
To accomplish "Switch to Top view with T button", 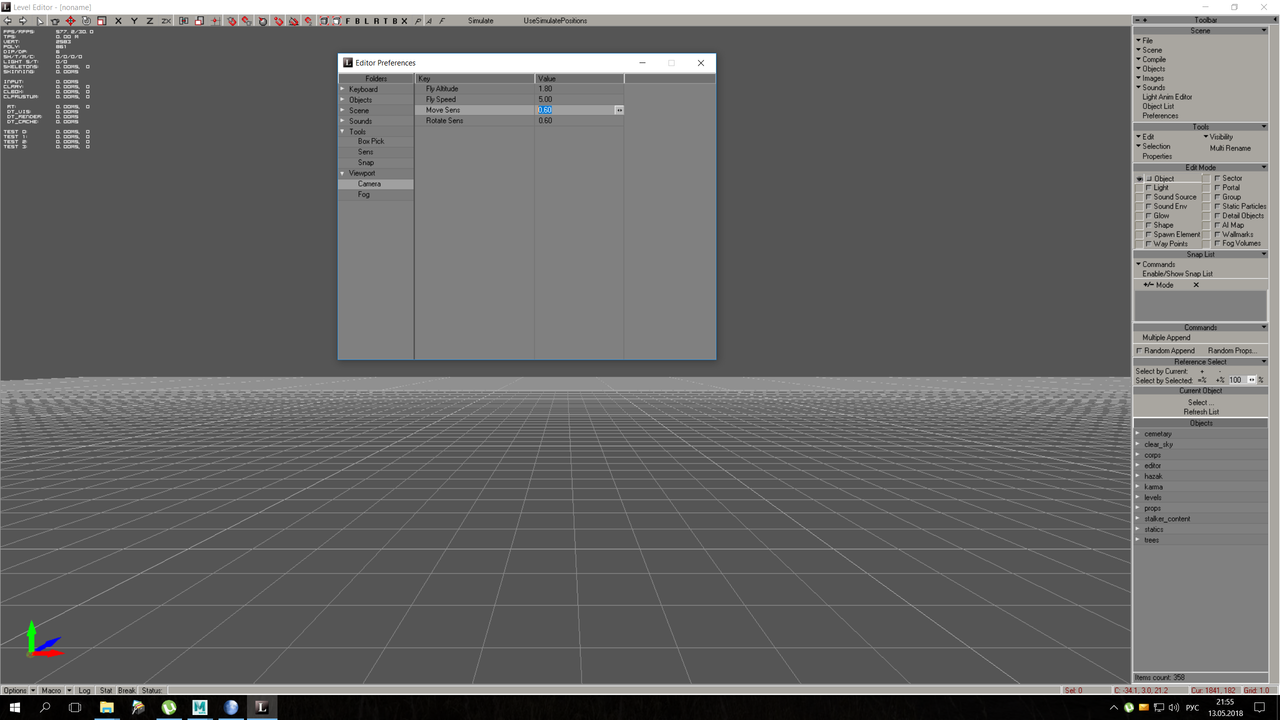I will [x=385, y=21].
